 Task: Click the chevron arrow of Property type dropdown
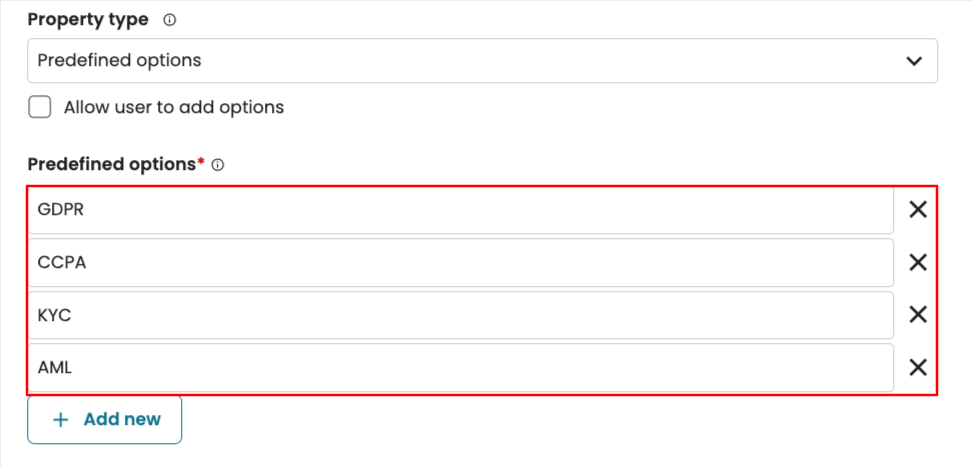point(913,61)
